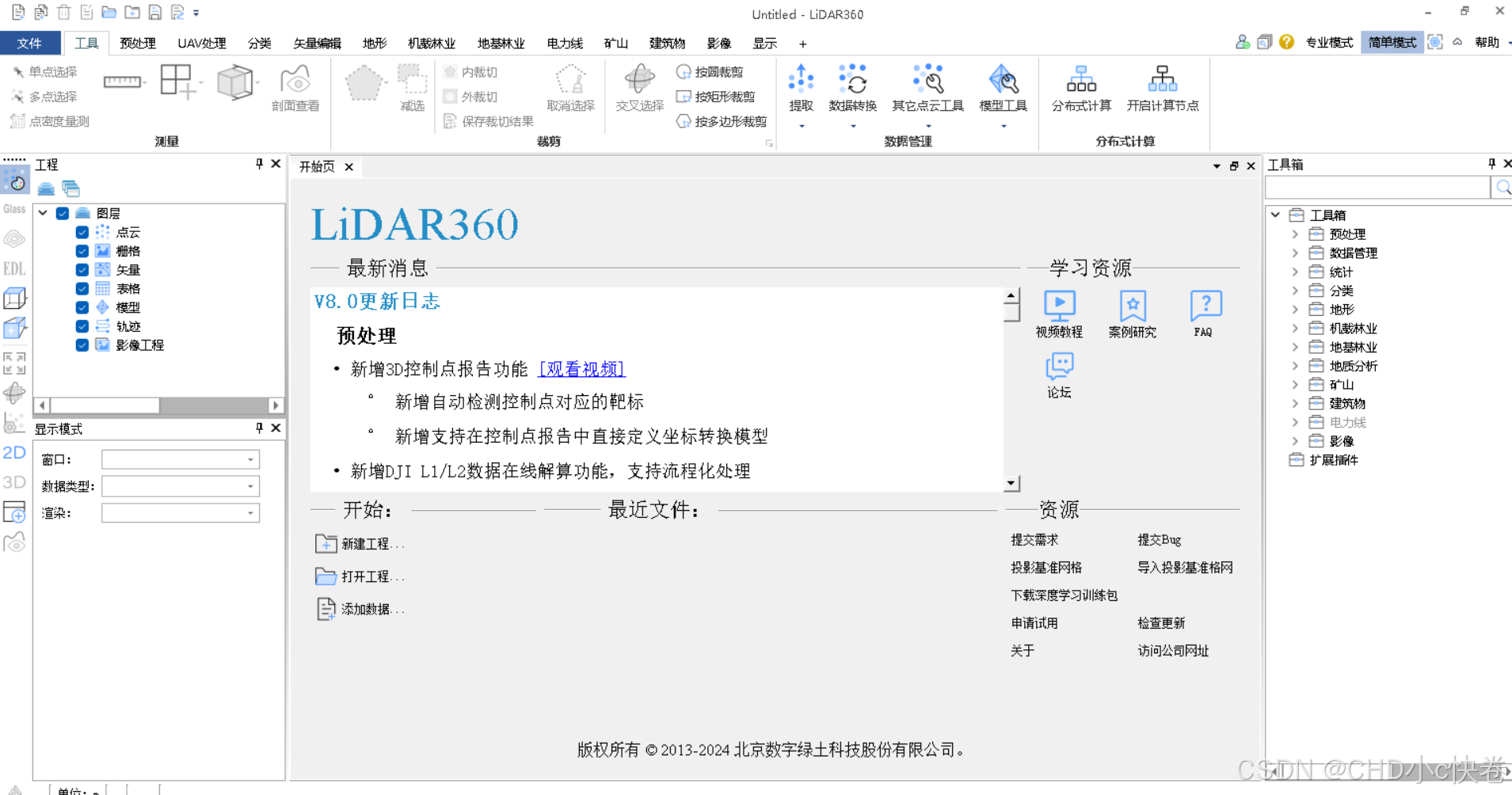1512x795 pixels.
Task: Switch to 2D view in left sidebar
Action: [x=14, y=452]
